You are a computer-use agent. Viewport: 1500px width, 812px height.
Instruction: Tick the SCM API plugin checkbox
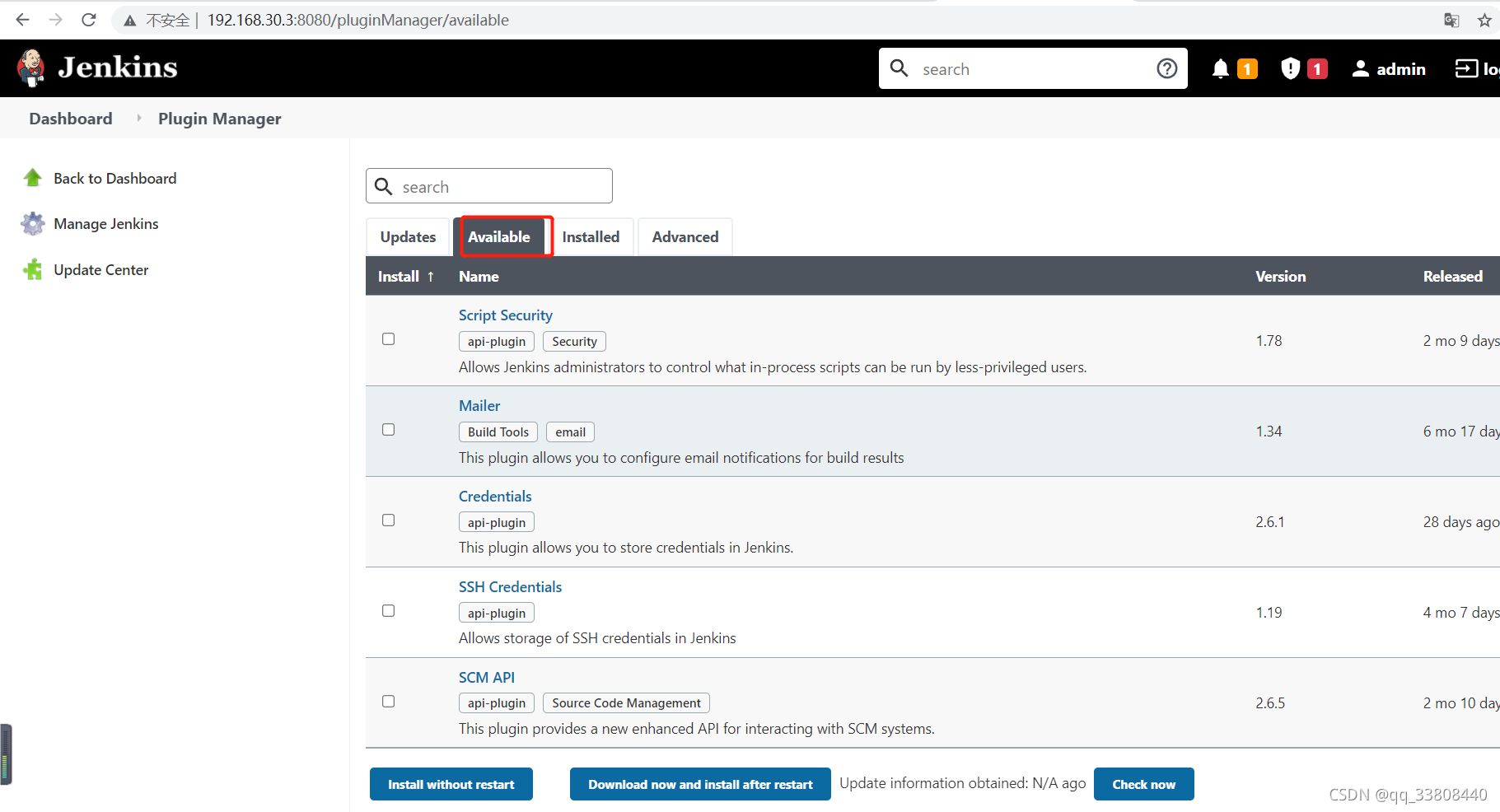tap(389, 702)
